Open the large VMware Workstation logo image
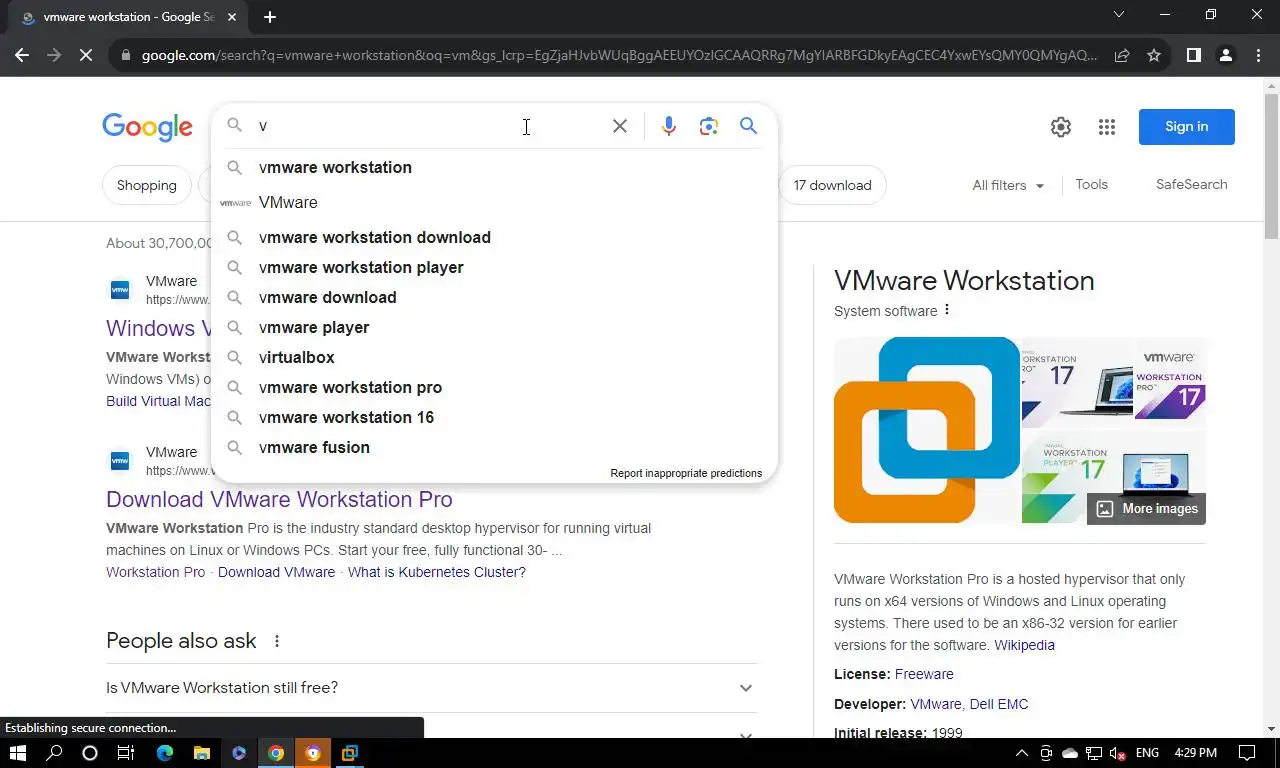Screen dimensions: 1280x768 click(926, 430)
